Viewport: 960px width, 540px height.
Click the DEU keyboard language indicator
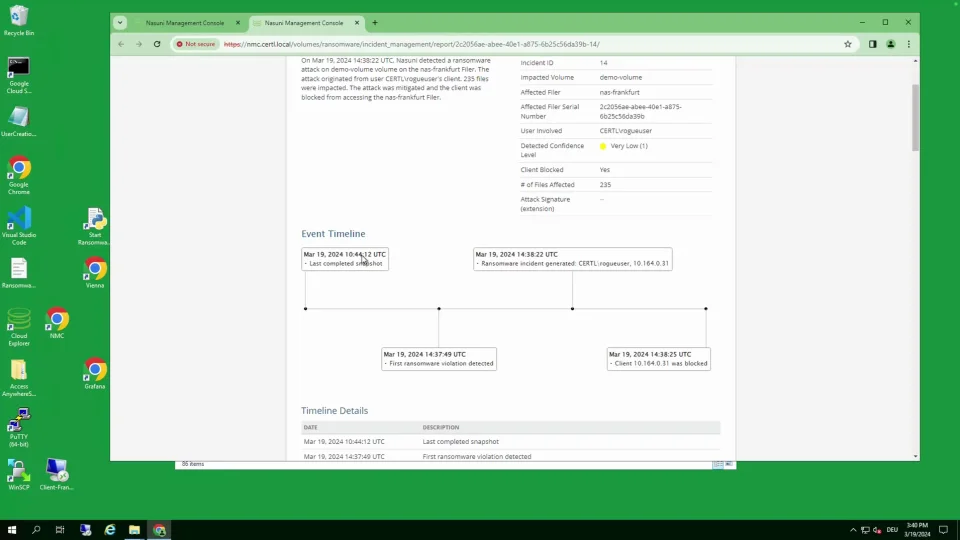click(x=892, y=530)
